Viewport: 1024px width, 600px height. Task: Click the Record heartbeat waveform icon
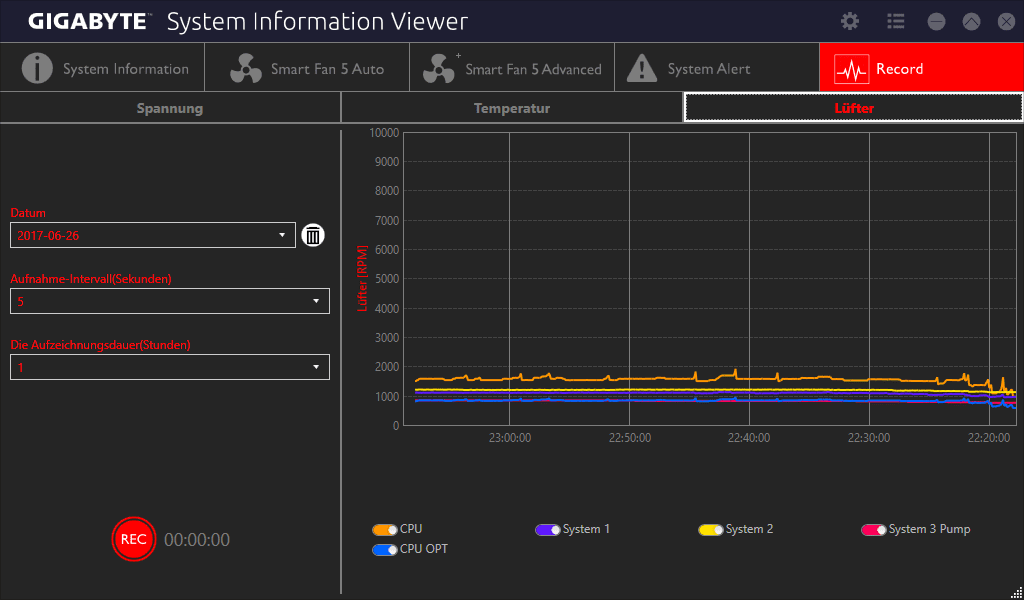[x=852, y=69]
